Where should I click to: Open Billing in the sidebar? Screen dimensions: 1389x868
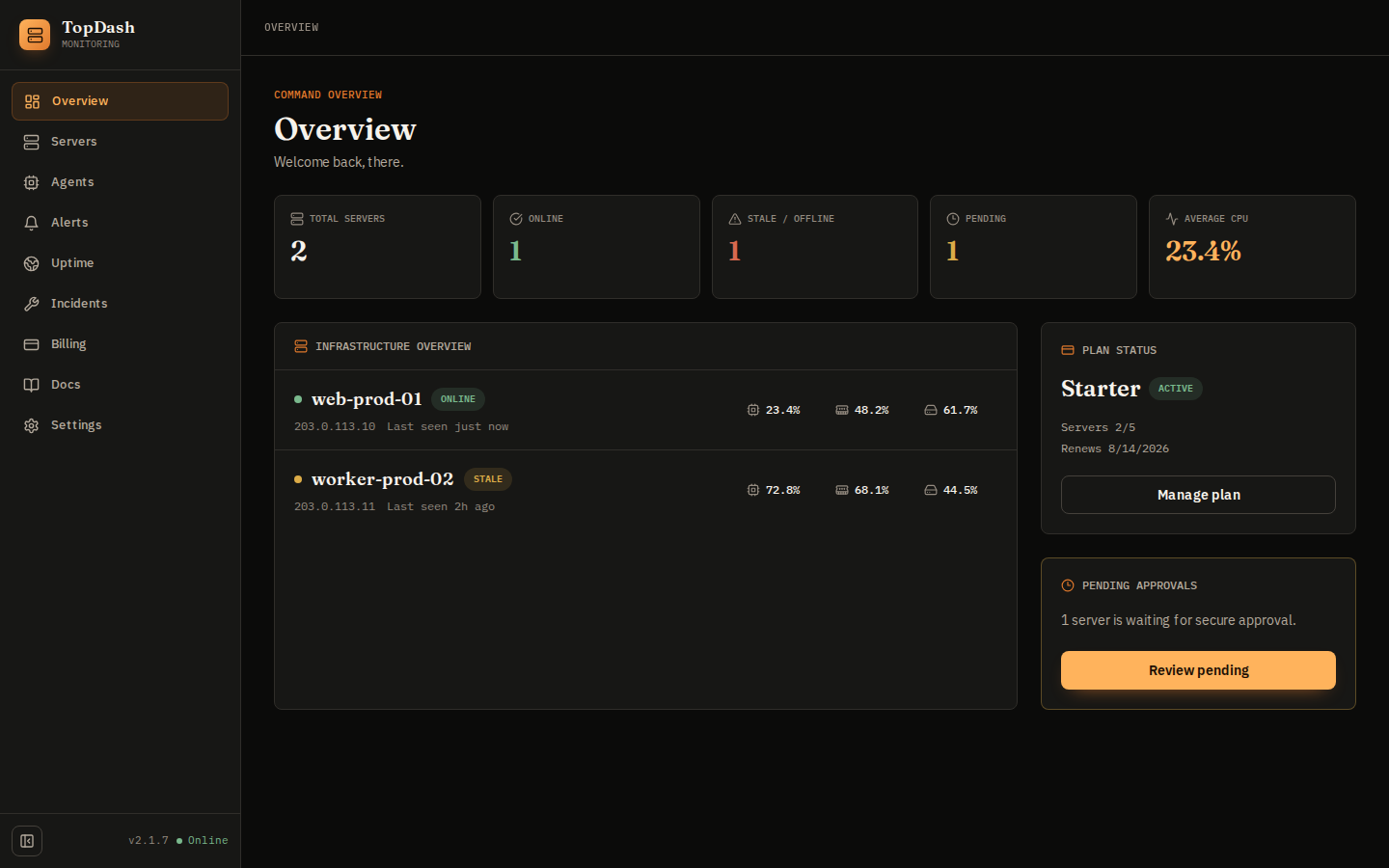(x=120, y=344)
